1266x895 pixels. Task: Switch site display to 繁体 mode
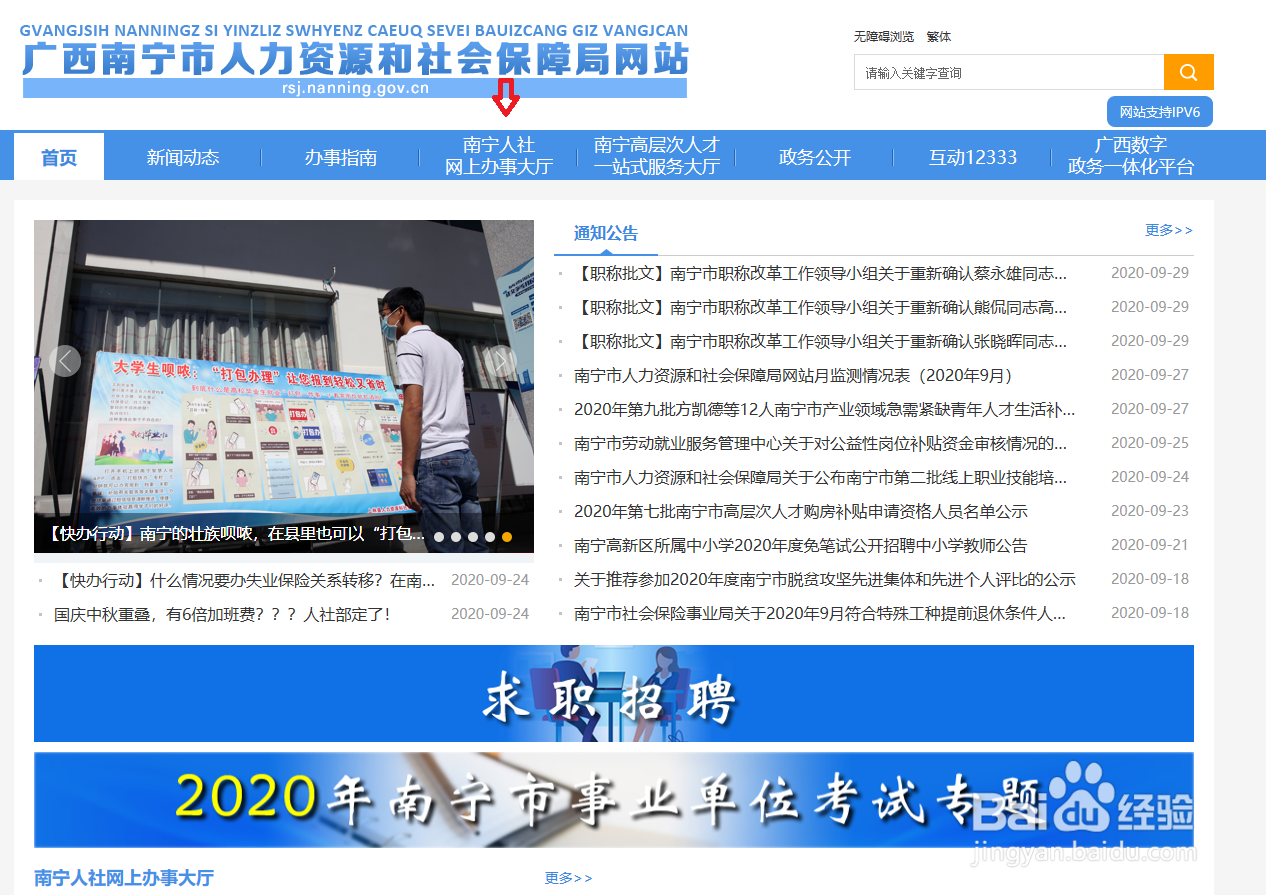pyautogui.click(x=940, y=36)
